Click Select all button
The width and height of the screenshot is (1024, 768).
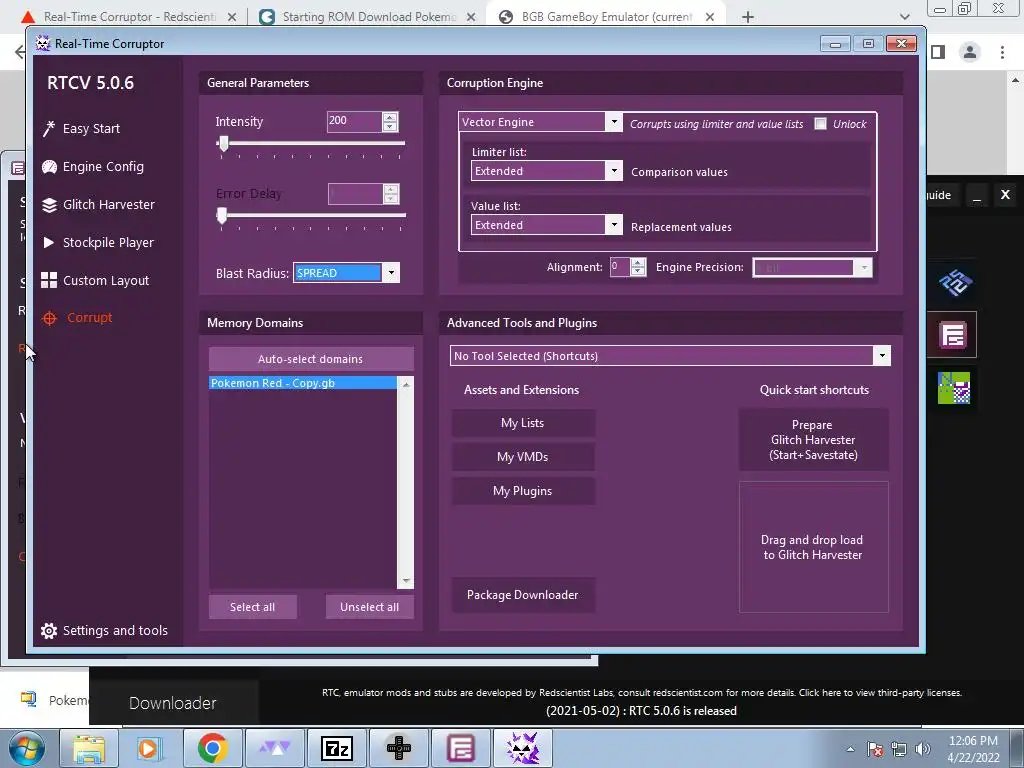tap(253, 607)
